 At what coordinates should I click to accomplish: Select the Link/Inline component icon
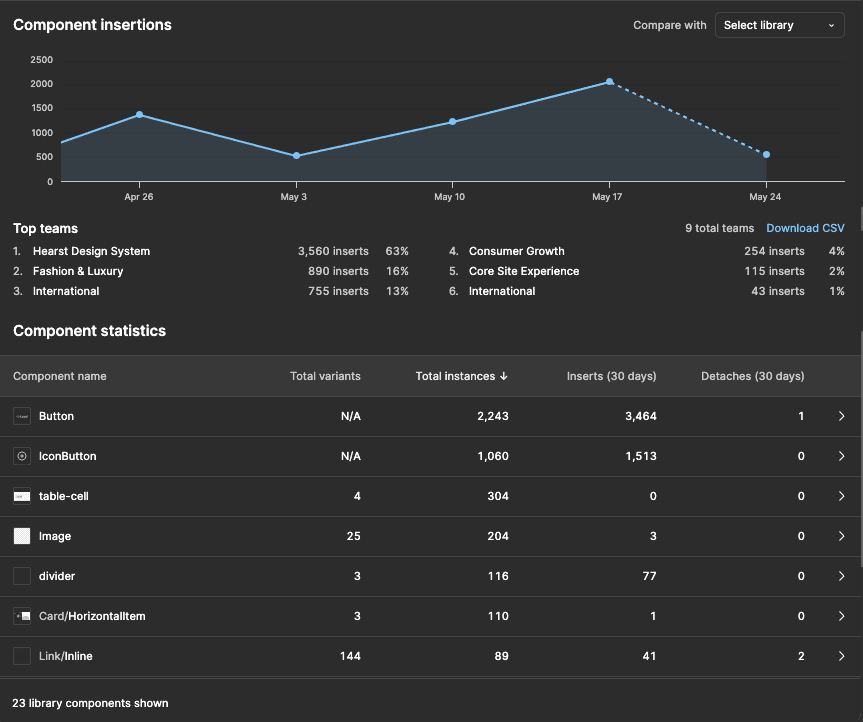coord(22,655)
